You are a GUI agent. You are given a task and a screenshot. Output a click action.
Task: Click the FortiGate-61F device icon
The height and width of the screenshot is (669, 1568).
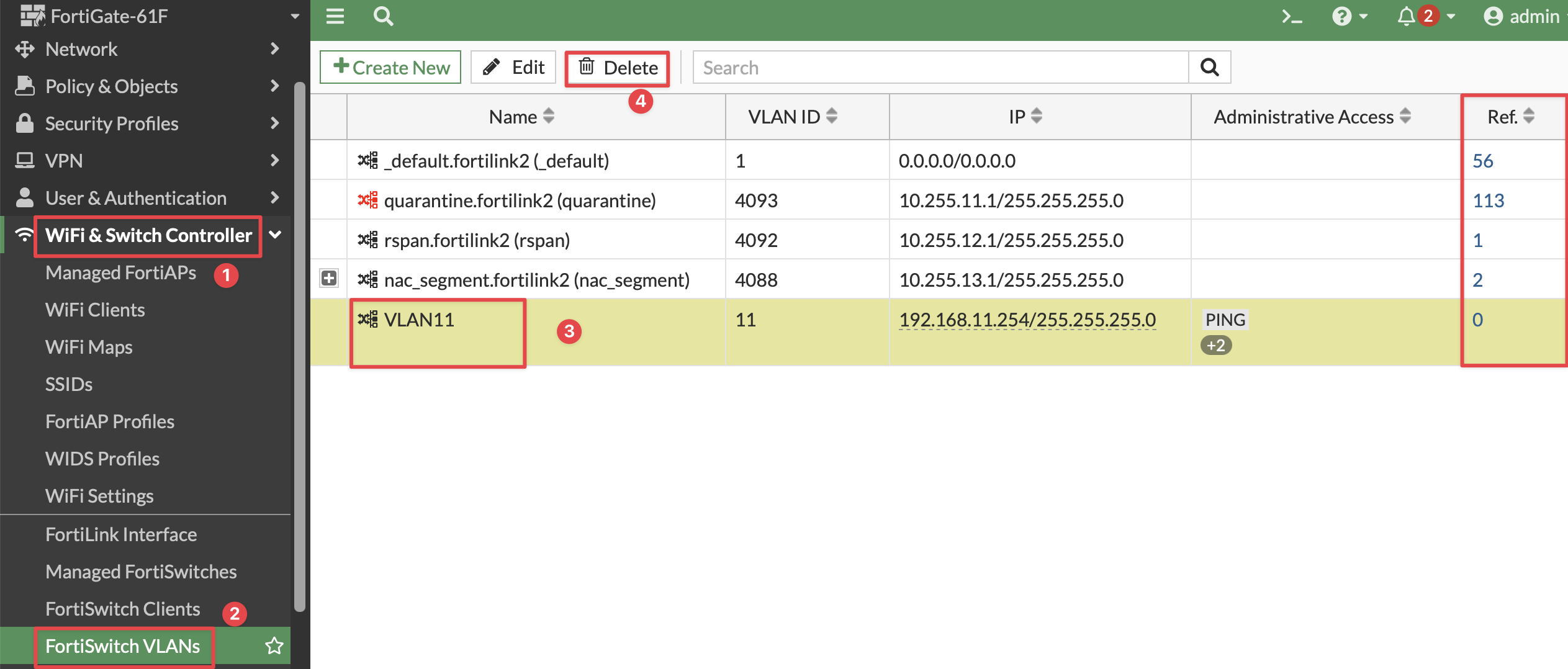point(32,16)
